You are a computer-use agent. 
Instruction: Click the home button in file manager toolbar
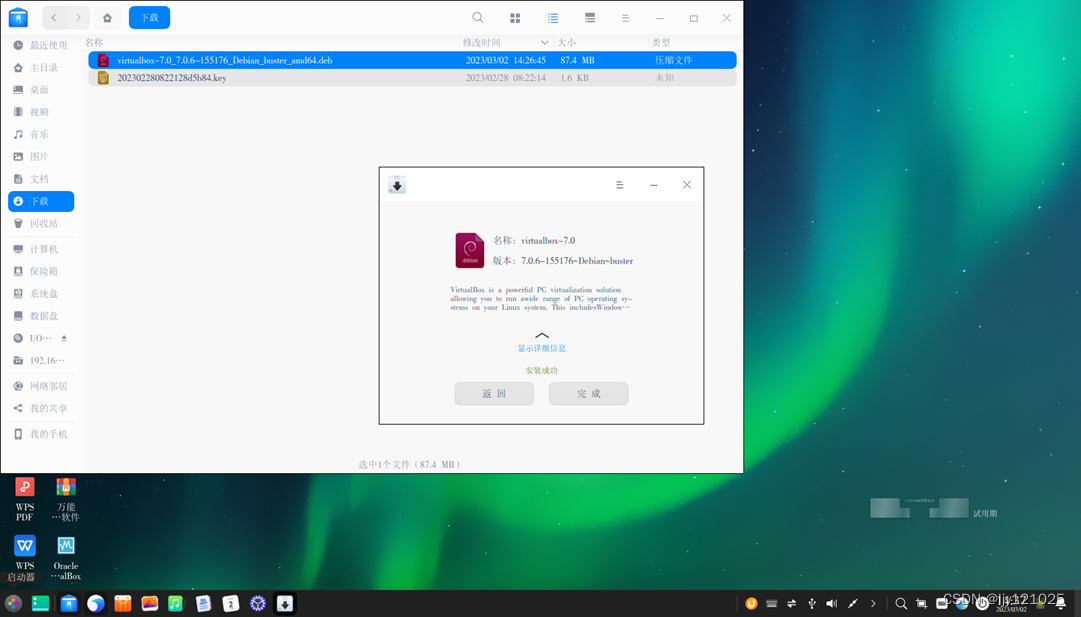107,17
